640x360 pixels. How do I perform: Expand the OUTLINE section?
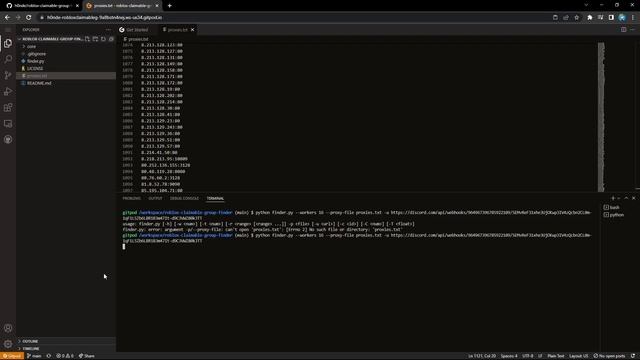[30, 341]
